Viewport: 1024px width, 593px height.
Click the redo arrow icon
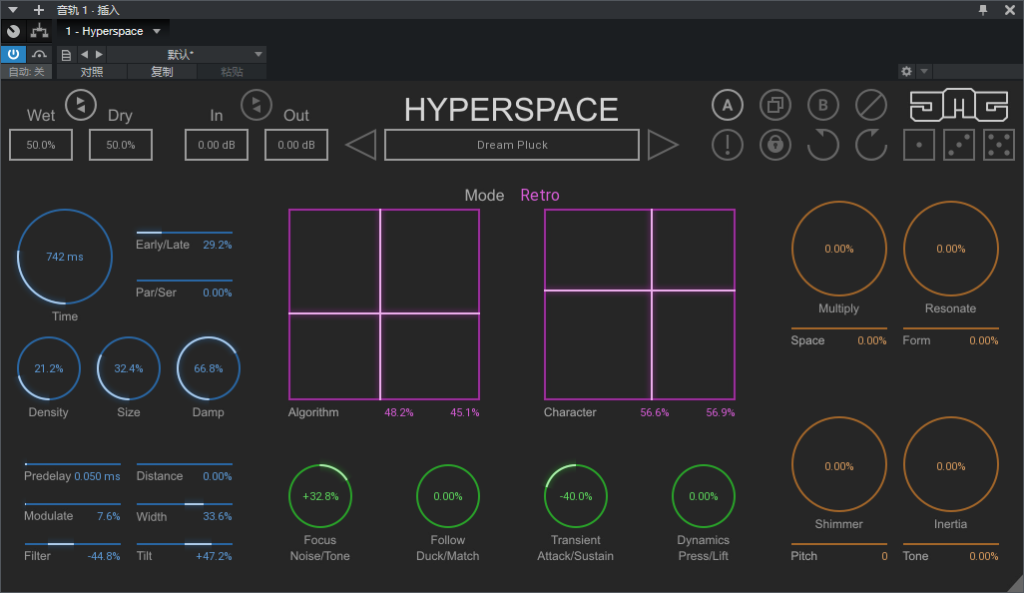(871, 144)
